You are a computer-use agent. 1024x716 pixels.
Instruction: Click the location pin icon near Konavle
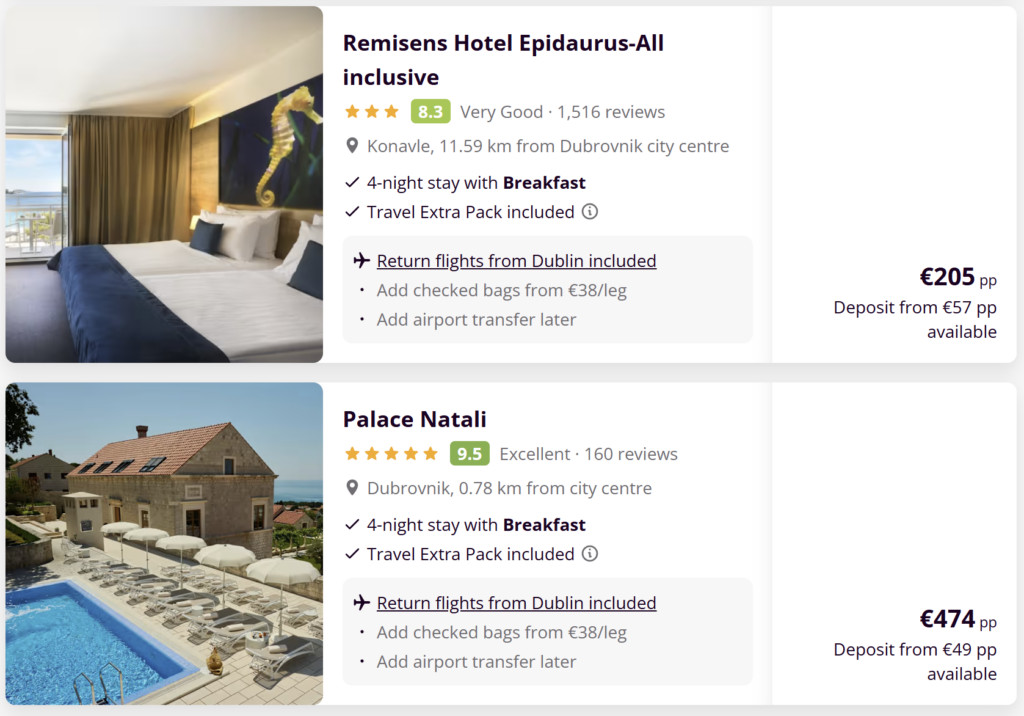[352, 146]
